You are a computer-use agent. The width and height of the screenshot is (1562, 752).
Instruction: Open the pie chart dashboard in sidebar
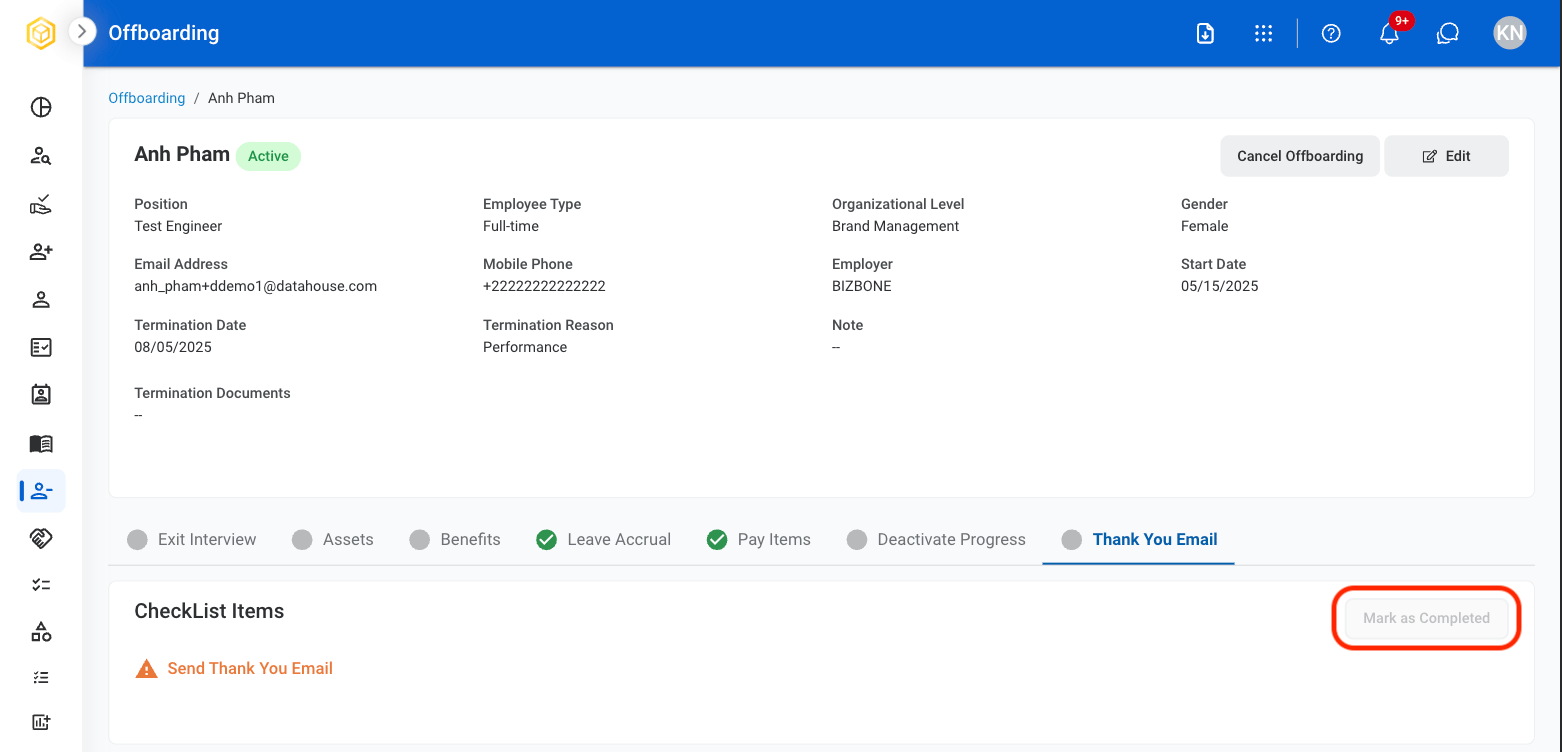pos(41,108)
